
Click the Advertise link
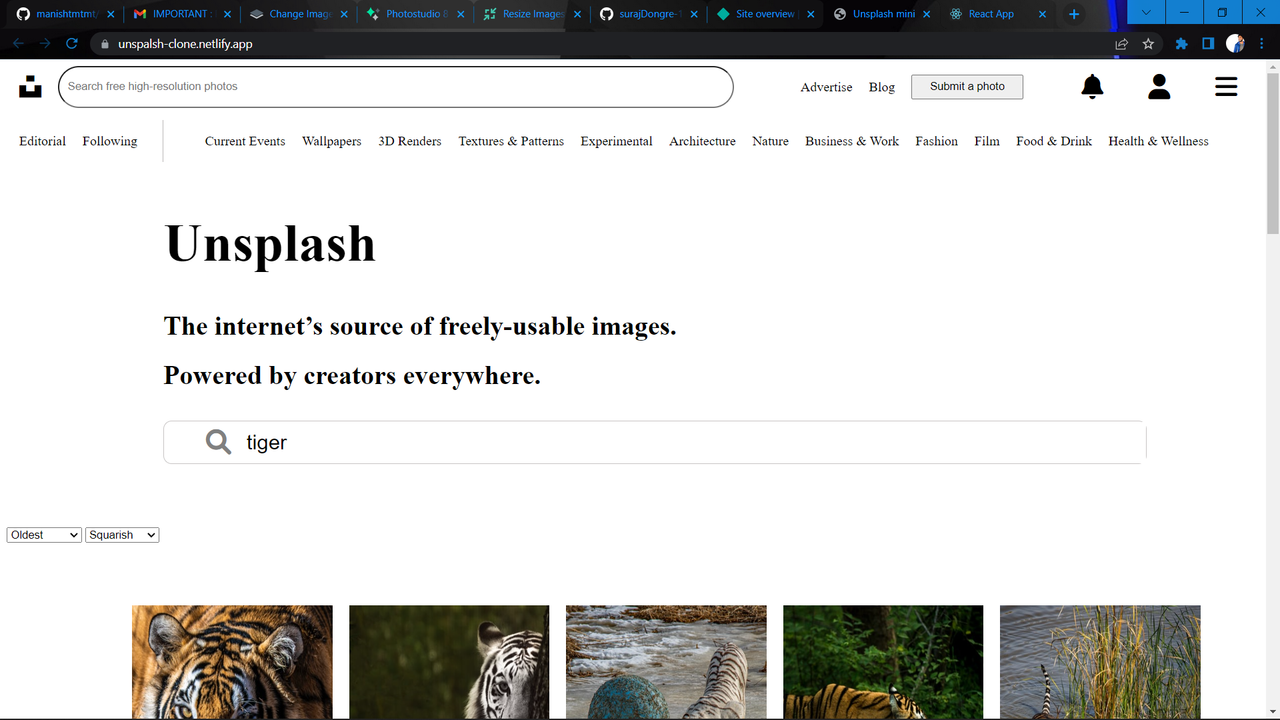pos(826,87)
